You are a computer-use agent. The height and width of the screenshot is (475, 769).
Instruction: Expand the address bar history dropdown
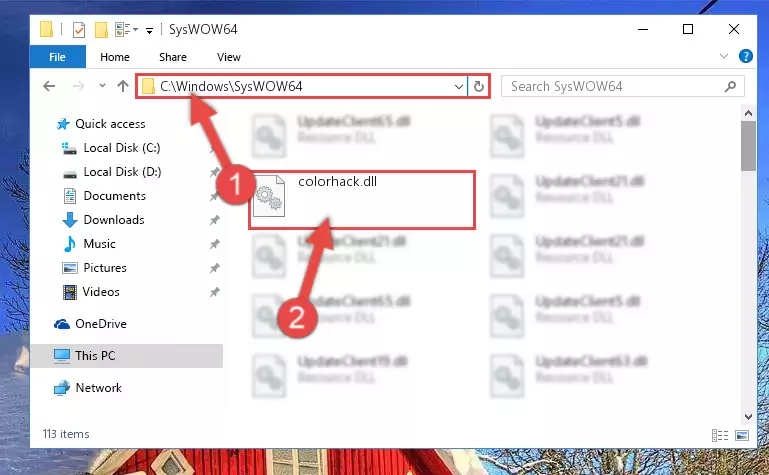pyautogui.click(x=459, y=87)
